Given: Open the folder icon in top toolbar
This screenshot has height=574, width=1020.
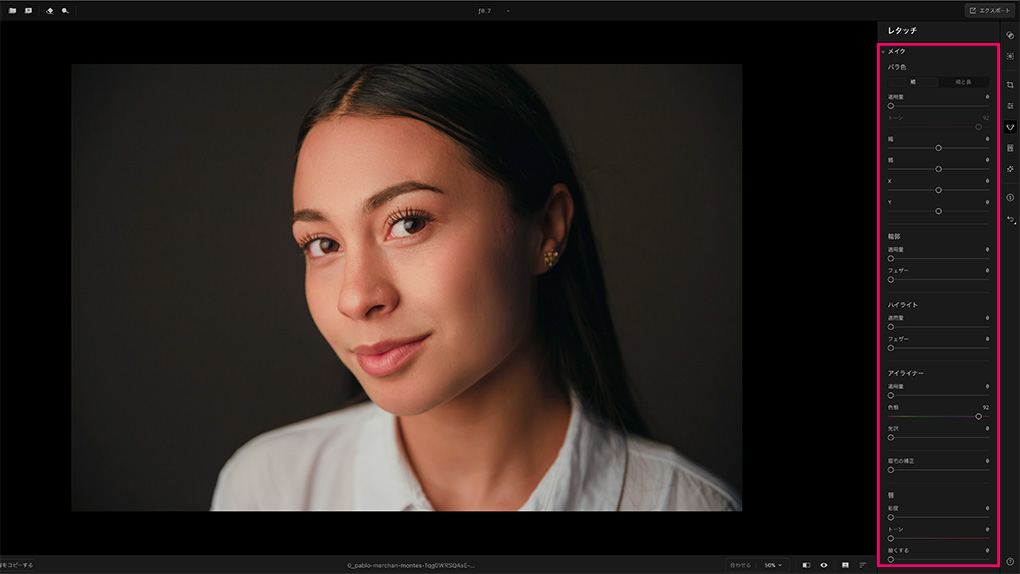Looking at the screenshot, I should (12, 10).
